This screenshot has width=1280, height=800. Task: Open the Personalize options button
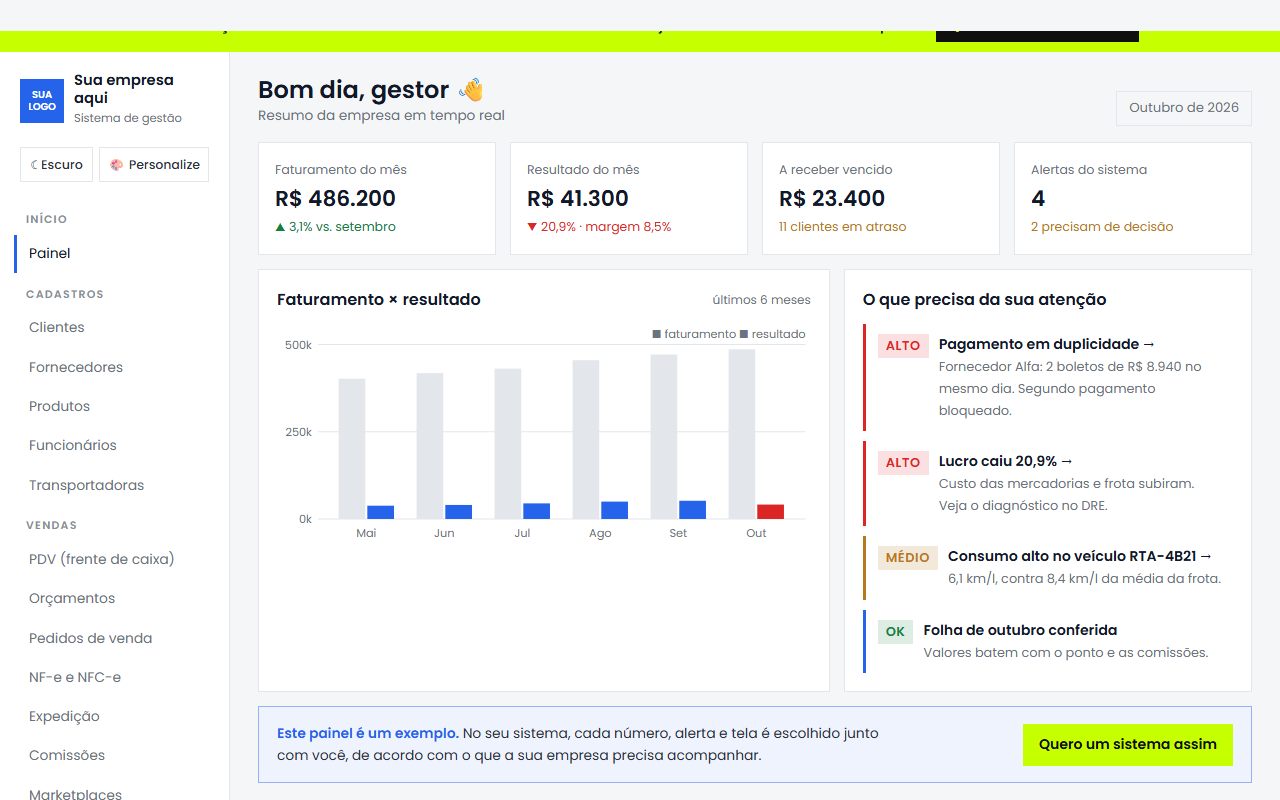154,165
